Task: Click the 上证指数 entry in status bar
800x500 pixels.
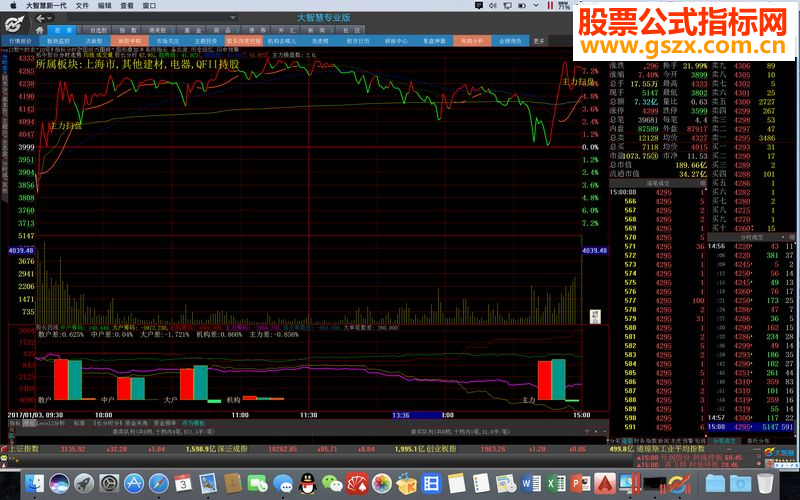Action: (x=24, y=449)
